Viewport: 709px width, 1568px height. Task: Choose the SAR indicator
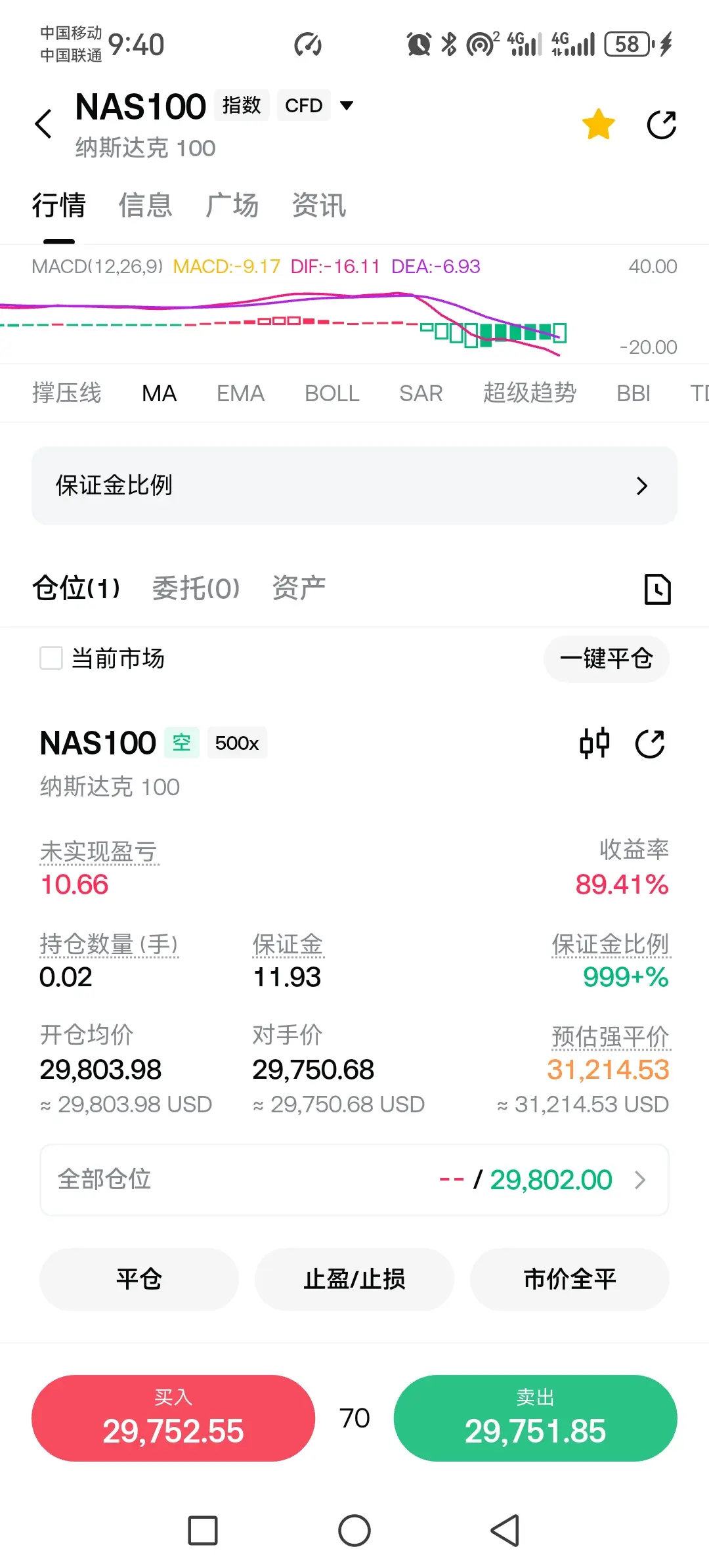421,393
